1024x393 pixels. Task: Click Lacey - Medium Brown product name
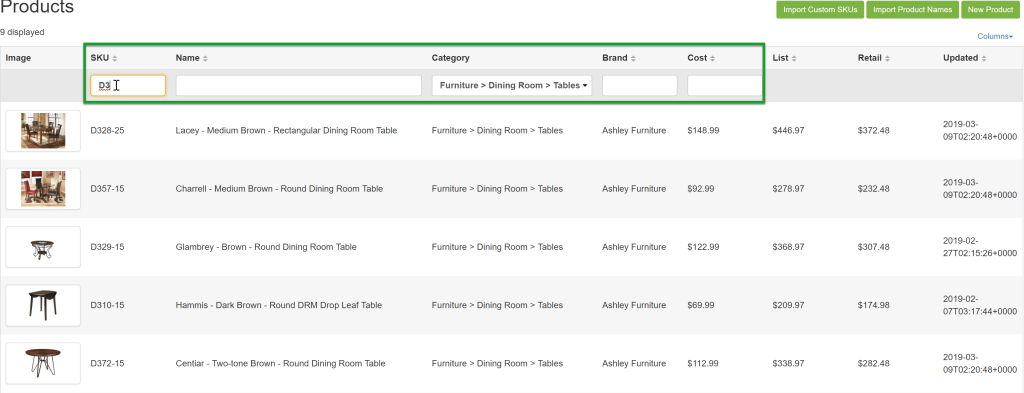pos(286,131)
